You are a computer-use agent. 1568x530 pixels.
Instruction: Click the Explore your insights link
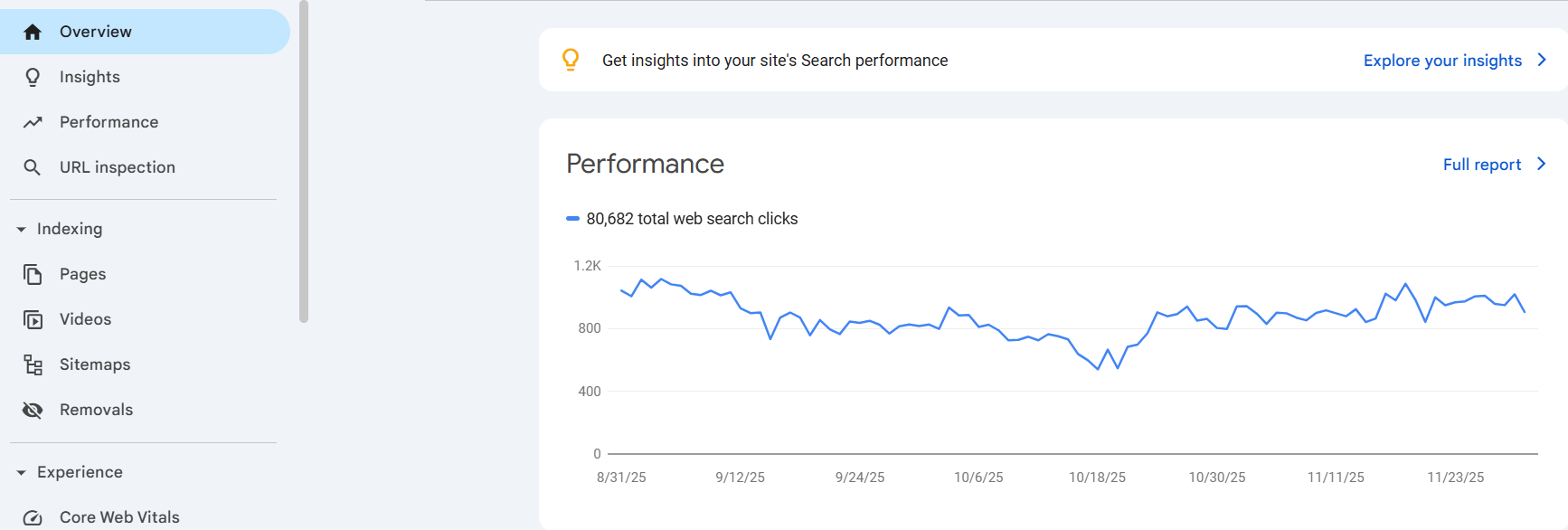[1442, 61]
